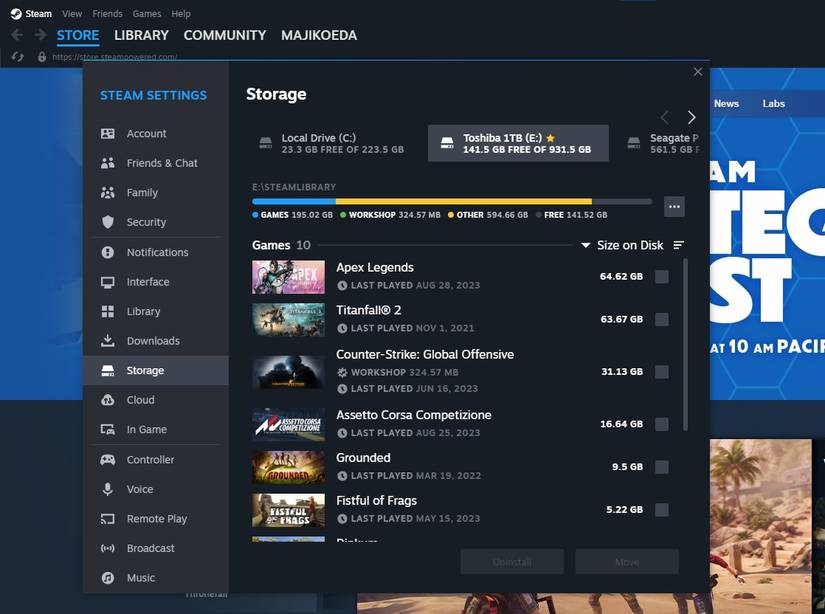825x614 pixels.
Task: Click the right chevron to show more drives
Action: tap(691, 117)
